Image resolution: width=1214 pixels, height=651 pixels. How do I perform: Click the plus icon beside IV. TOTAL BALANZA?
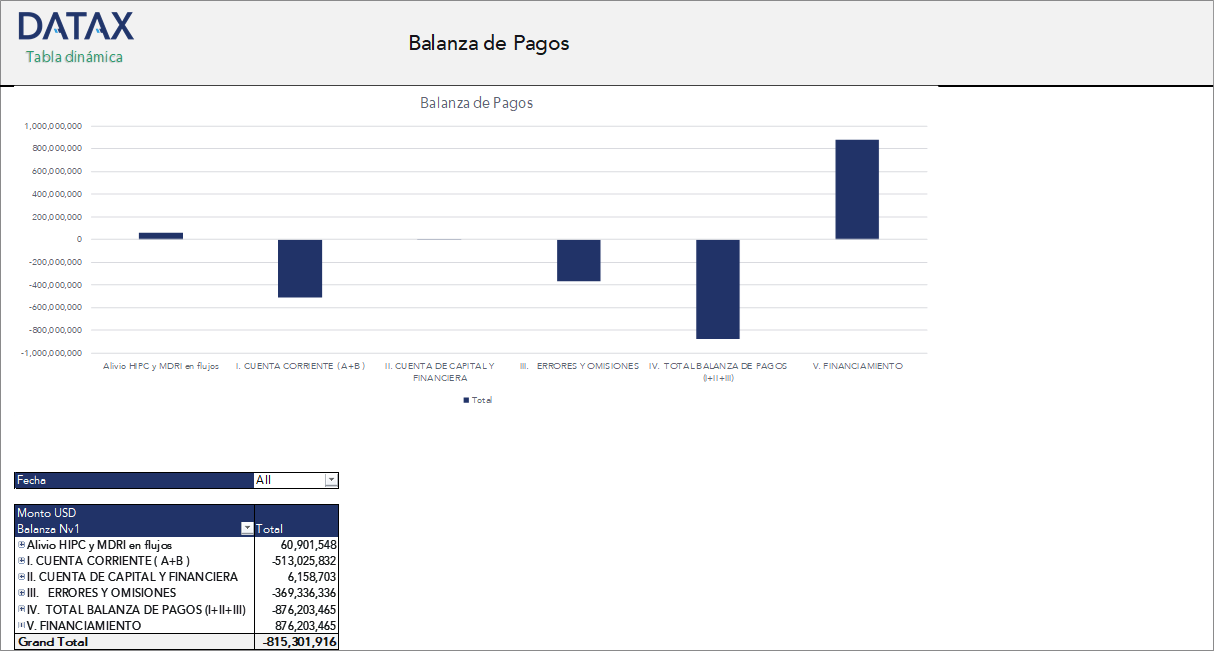coord(21,609)
